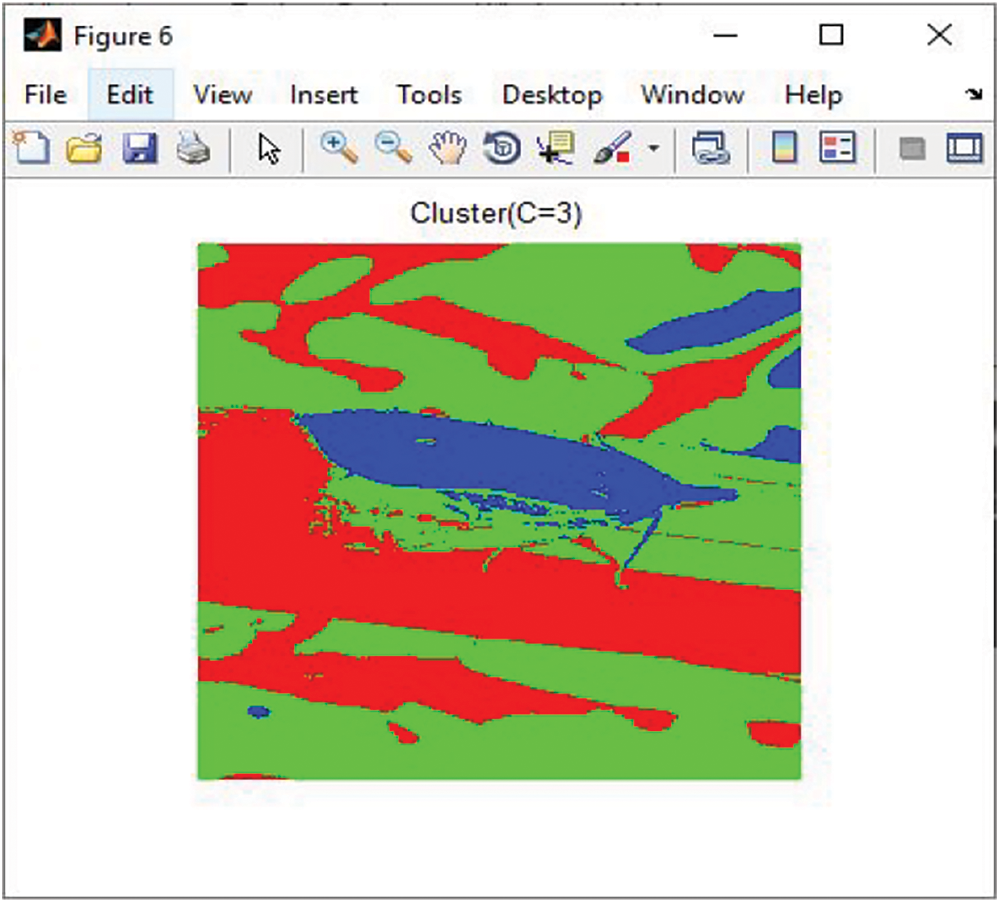Enable the Data Cursor tool

[x=555, y=147]
